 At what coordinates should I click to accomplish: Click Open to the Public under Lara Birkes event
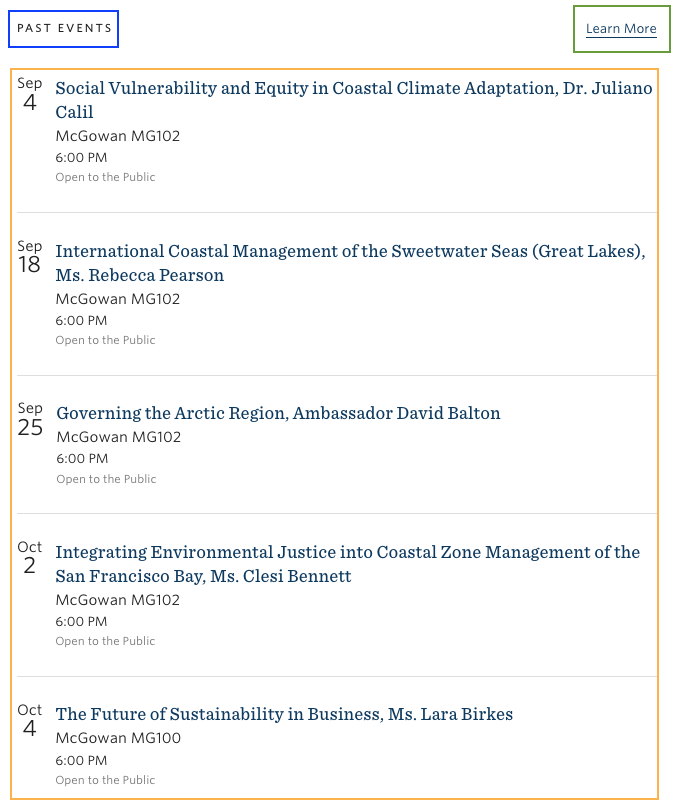coord(105,780)
